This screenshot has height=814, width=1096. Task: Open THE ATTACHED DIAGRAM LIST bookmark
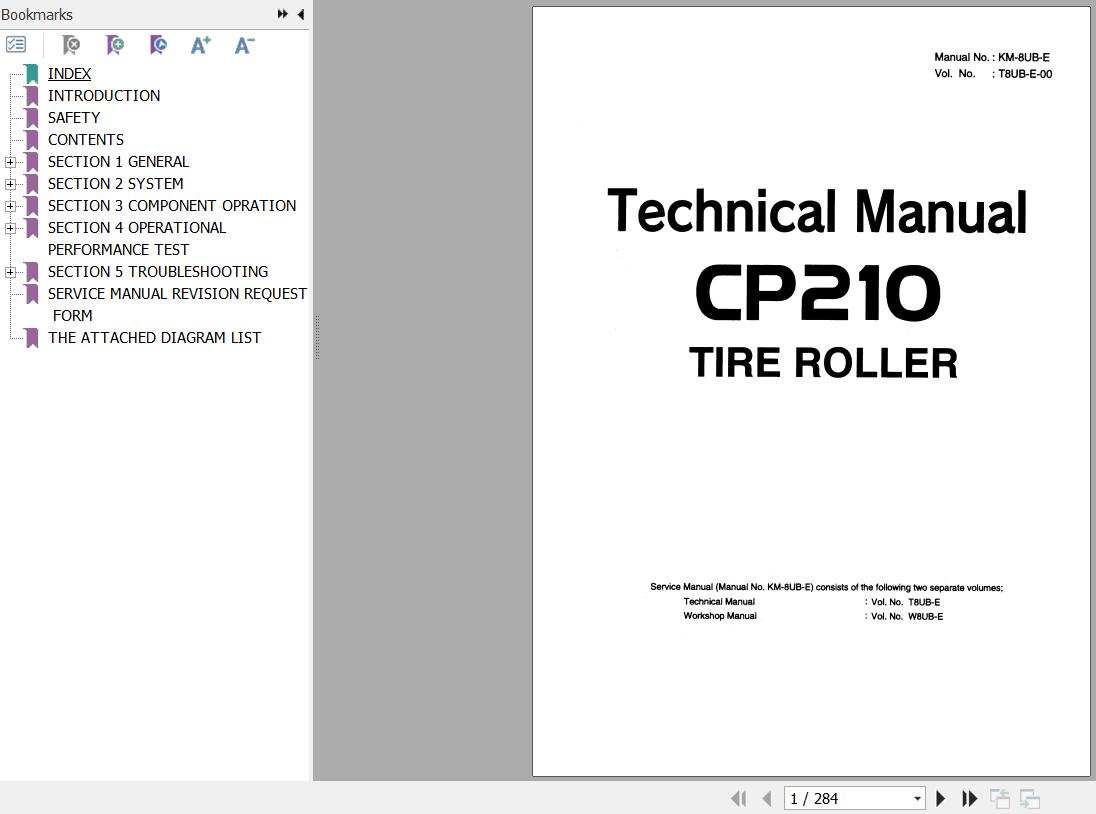click(x=154, y=337)
